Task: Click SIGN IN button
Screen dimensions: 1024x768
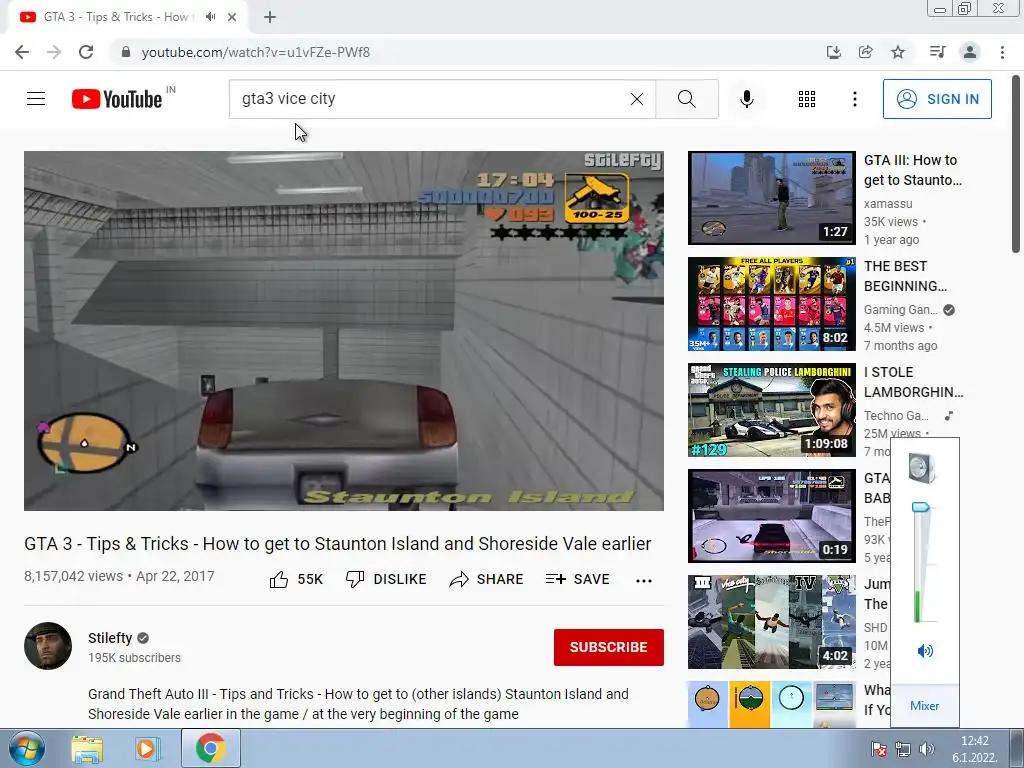Action: (937, 99)
